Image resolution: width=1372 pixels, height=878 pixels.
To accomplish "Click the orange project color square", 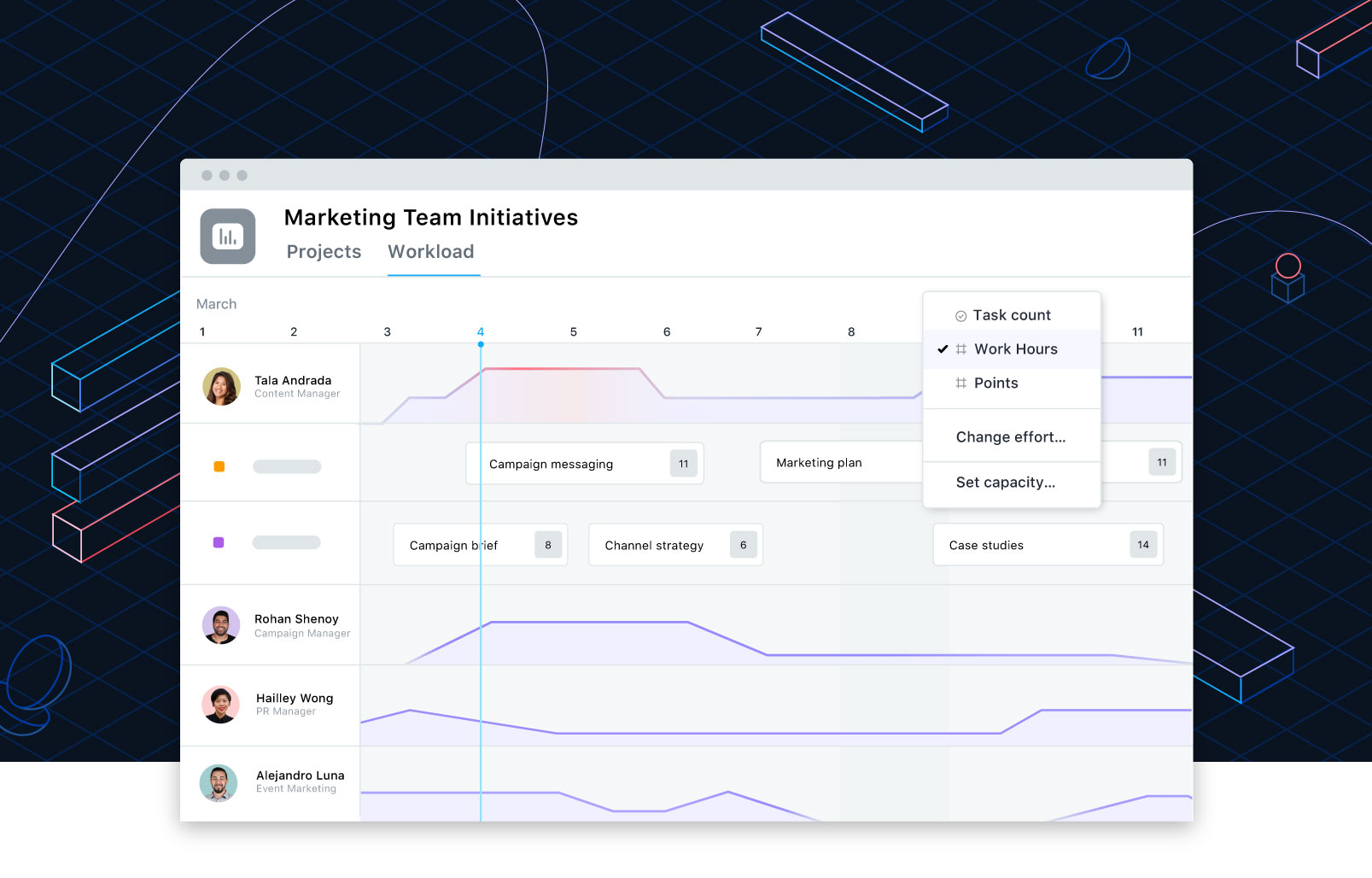I will click(219, 466).
